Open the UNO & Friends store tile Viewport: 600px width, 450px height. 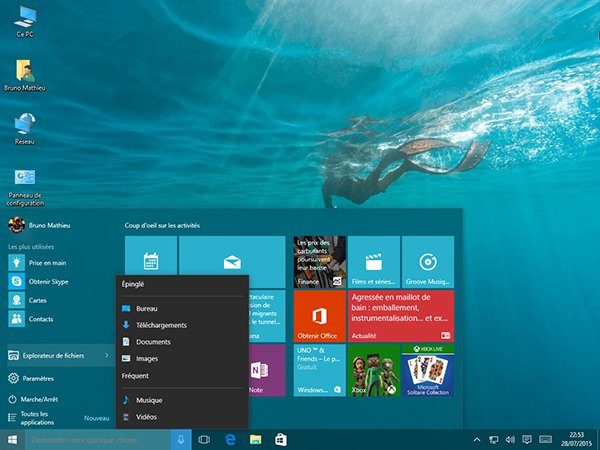(x=320, y=370)
